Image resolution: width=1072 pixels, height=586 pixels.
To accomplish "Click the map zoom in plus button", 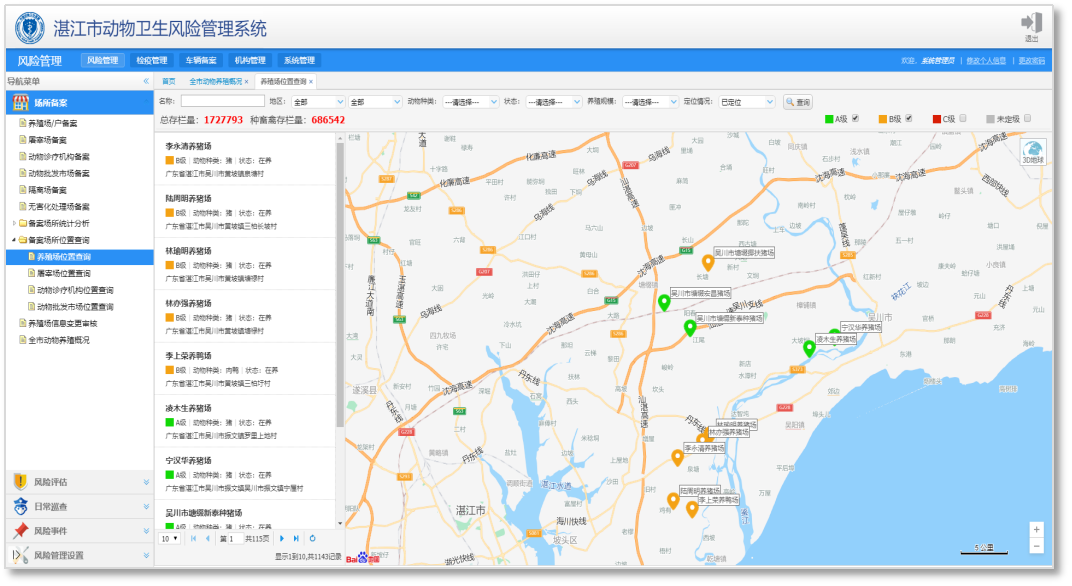I will (1036, 529).
